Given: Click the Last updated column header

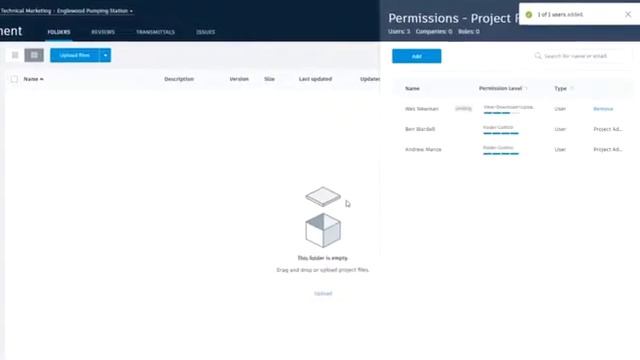Looking at the screenshot, I should tap(315, 79).
